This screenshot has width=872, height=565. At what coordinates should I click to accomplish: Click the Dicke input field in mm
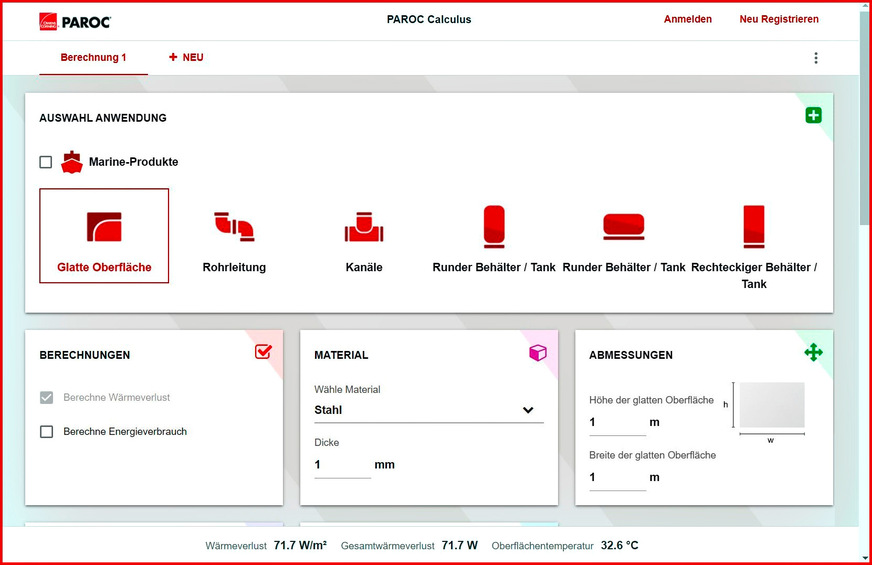(342, 465)
